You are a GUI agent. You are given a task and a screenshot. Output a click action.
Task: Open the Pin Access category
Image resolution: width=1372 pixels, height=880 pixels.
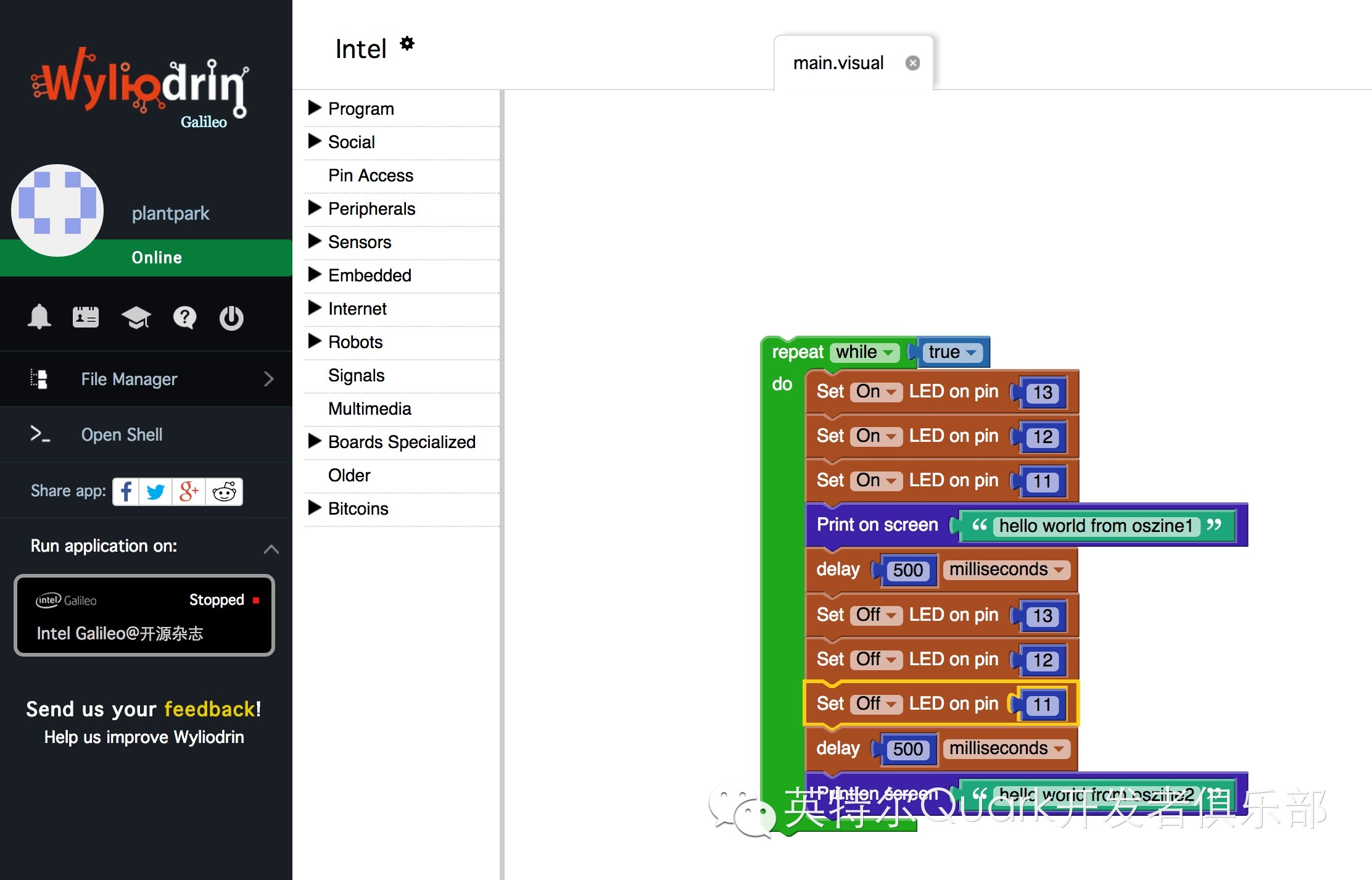[370, 175]
